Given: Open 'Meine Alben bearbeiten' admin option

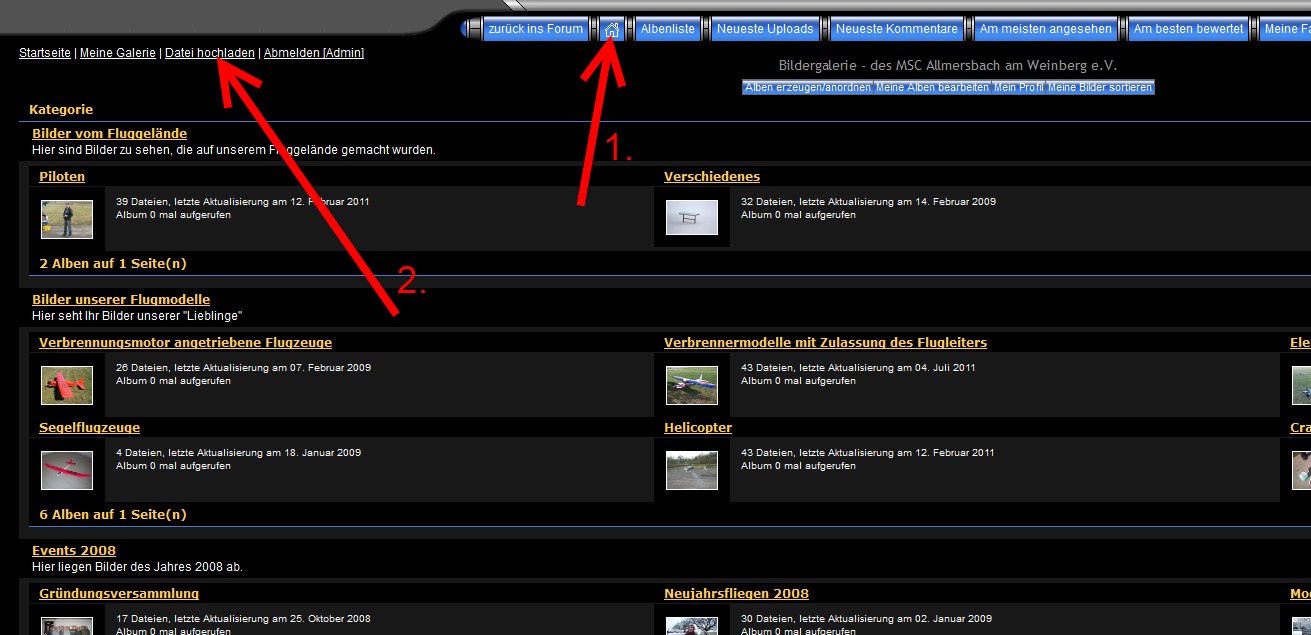Looking at the screenshot, I should point(932,88).
